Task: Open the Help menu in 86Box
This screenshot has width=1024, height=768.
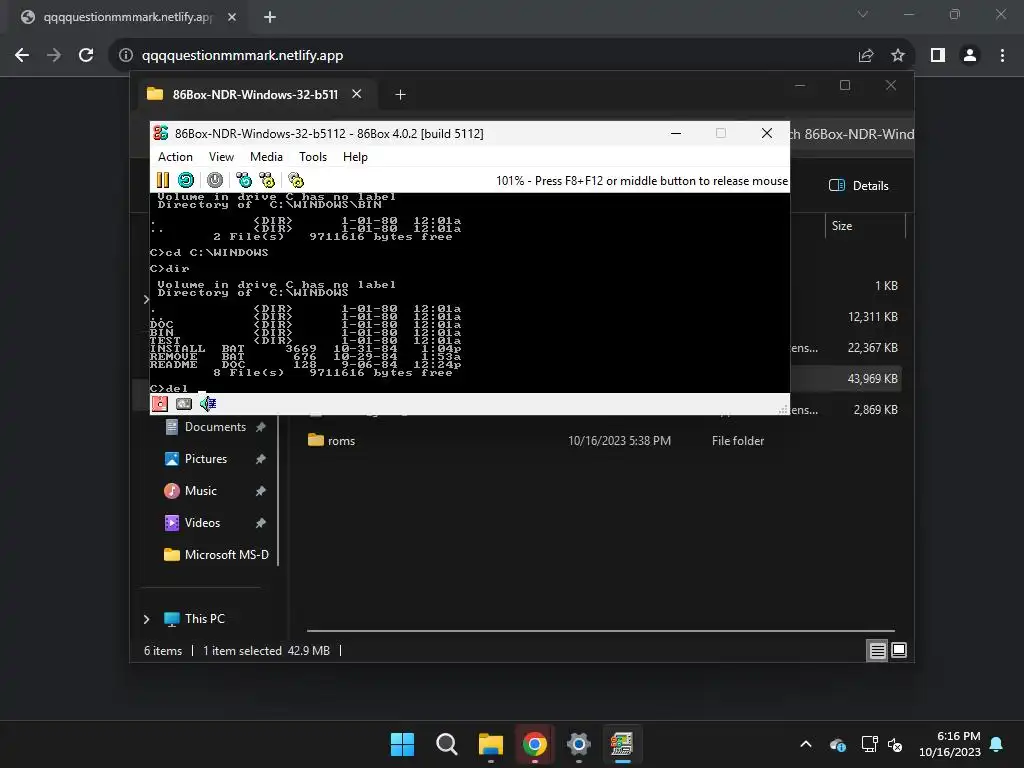Action: (355, 157)
